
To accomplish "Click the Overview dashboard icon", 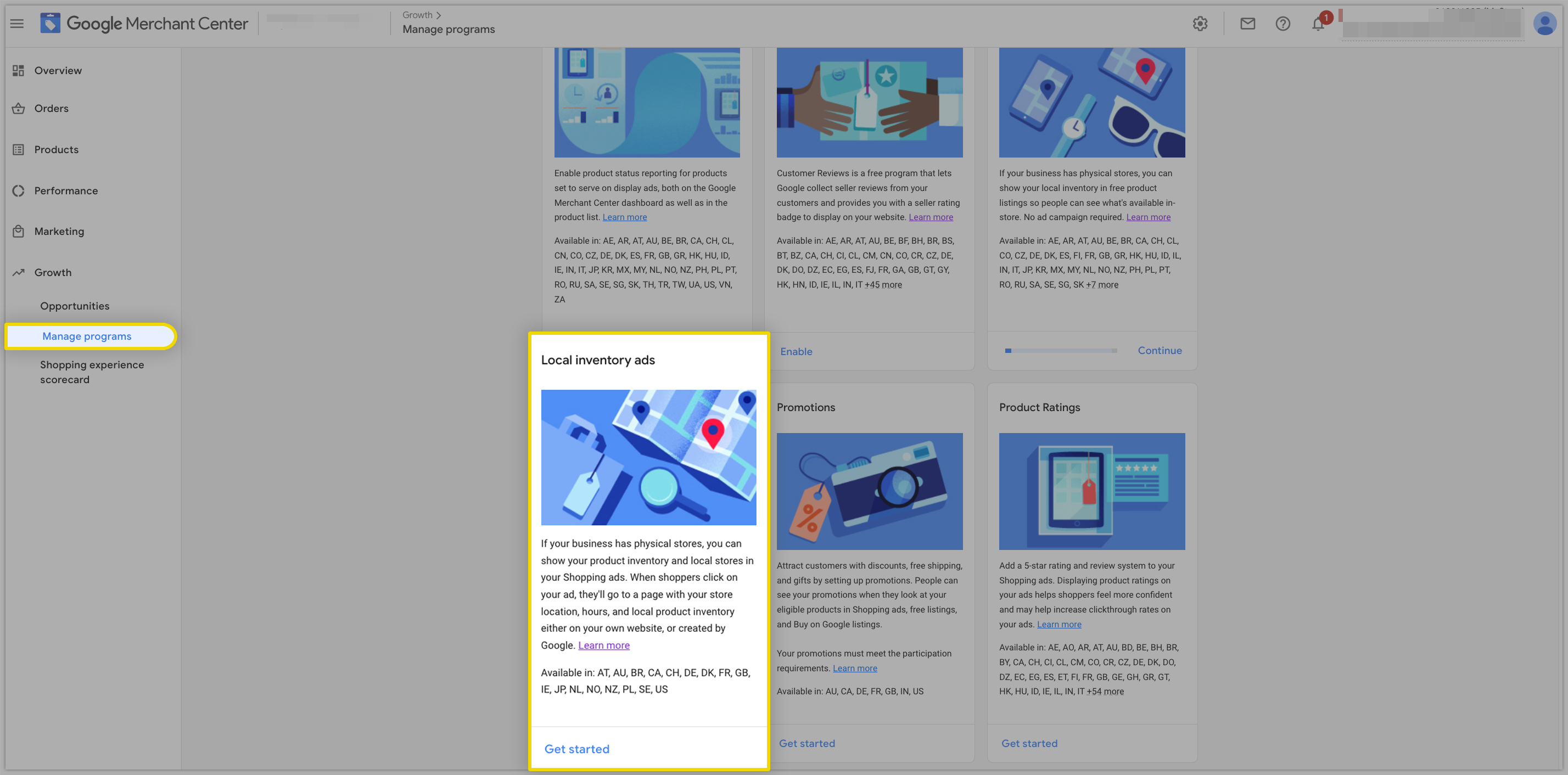I will [18, 71].
